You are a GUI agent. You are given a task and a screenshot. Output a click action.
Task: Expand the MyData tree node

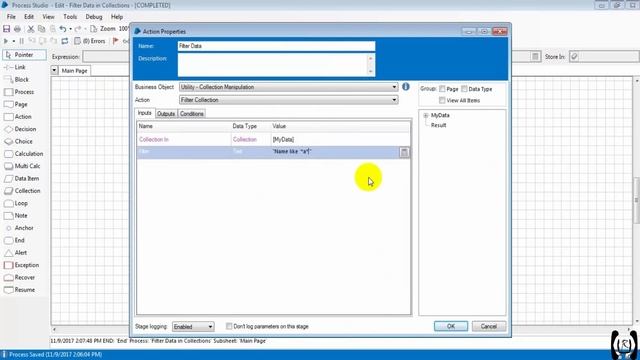click(x=426, y=116)
